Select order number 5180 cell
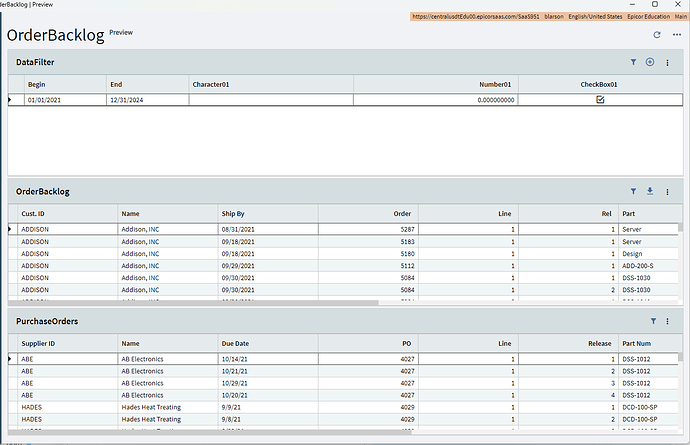The image size is (690, 445). point(368,254)
